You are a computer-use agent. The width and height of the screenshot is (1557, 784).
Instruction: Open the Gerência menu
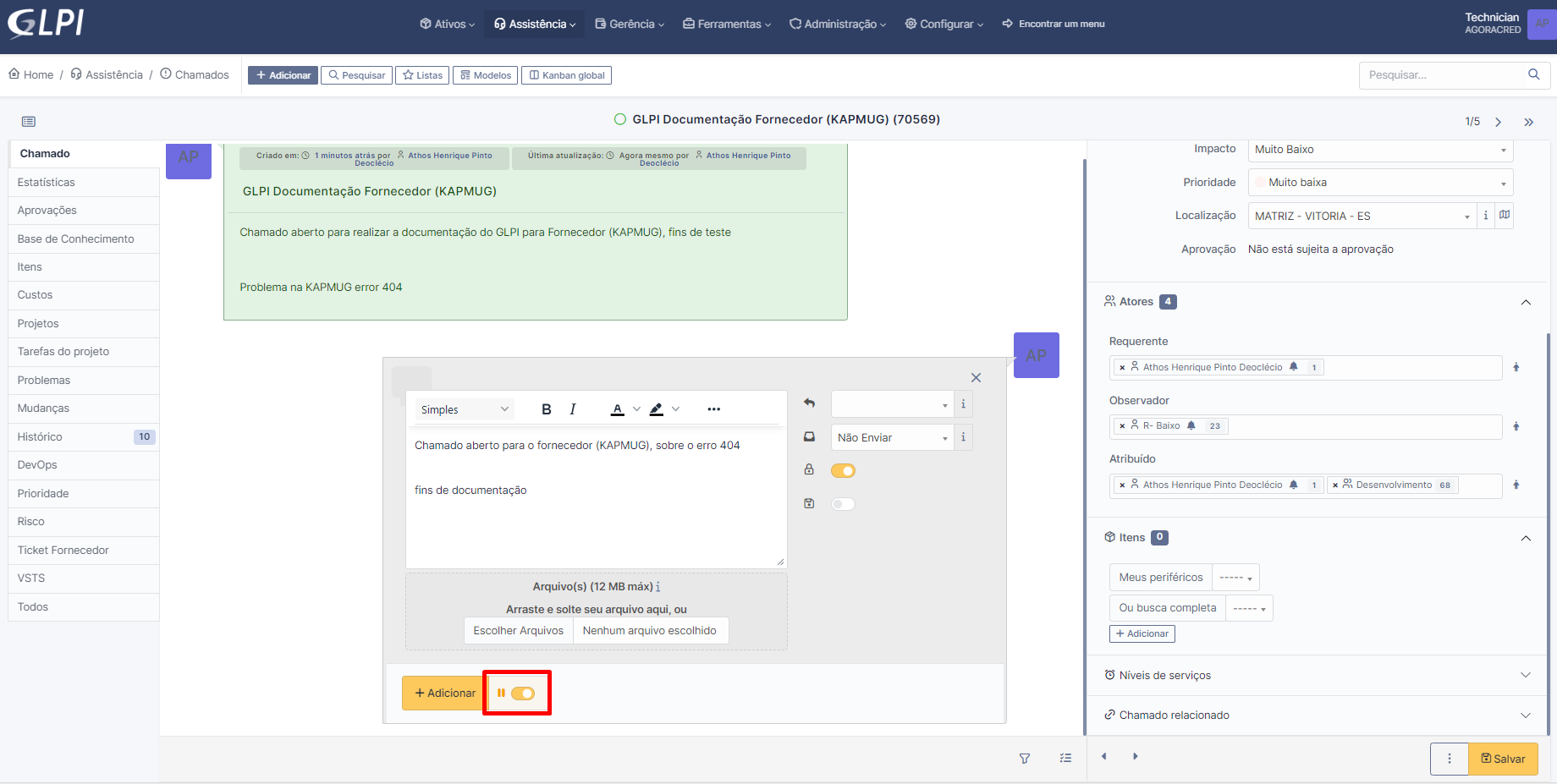click(x=630, y=24)
